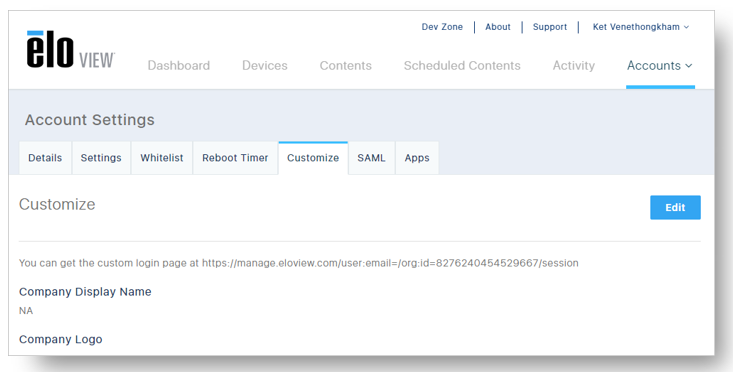Expand the Accounts dropdown menu
The width and height of the screenshot is (733, 372).
click(660, 65)
